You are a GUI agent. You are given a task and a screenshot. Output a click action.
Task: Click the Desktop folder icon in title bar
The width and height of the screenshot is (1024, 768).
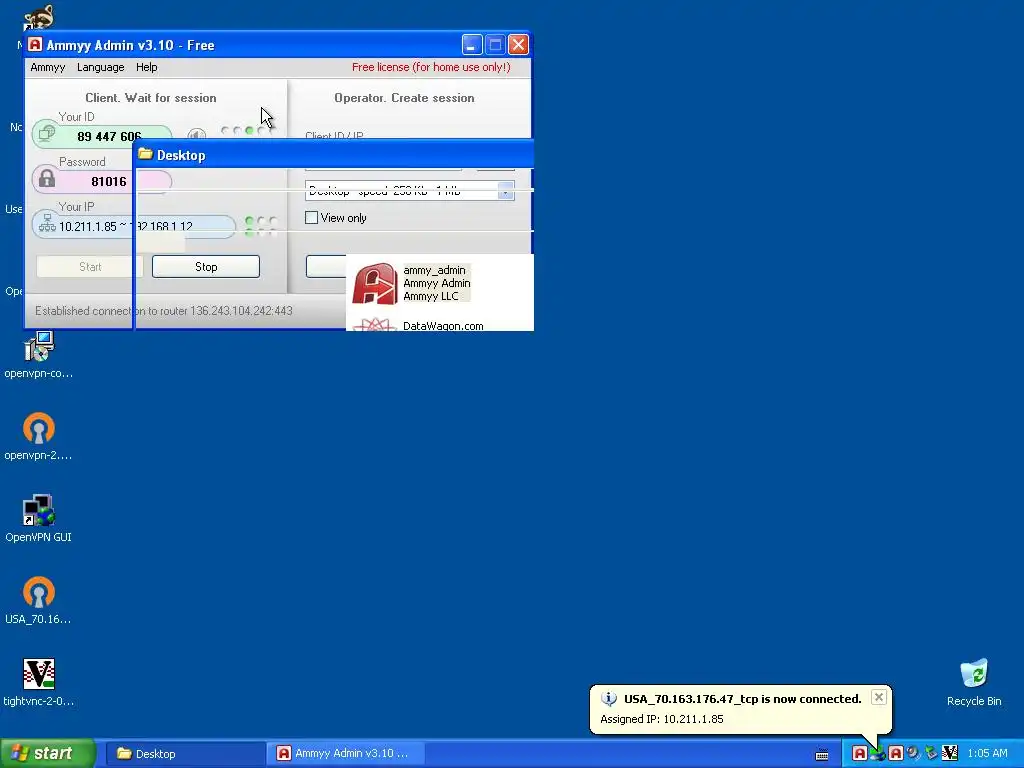(x=145, y=154)
